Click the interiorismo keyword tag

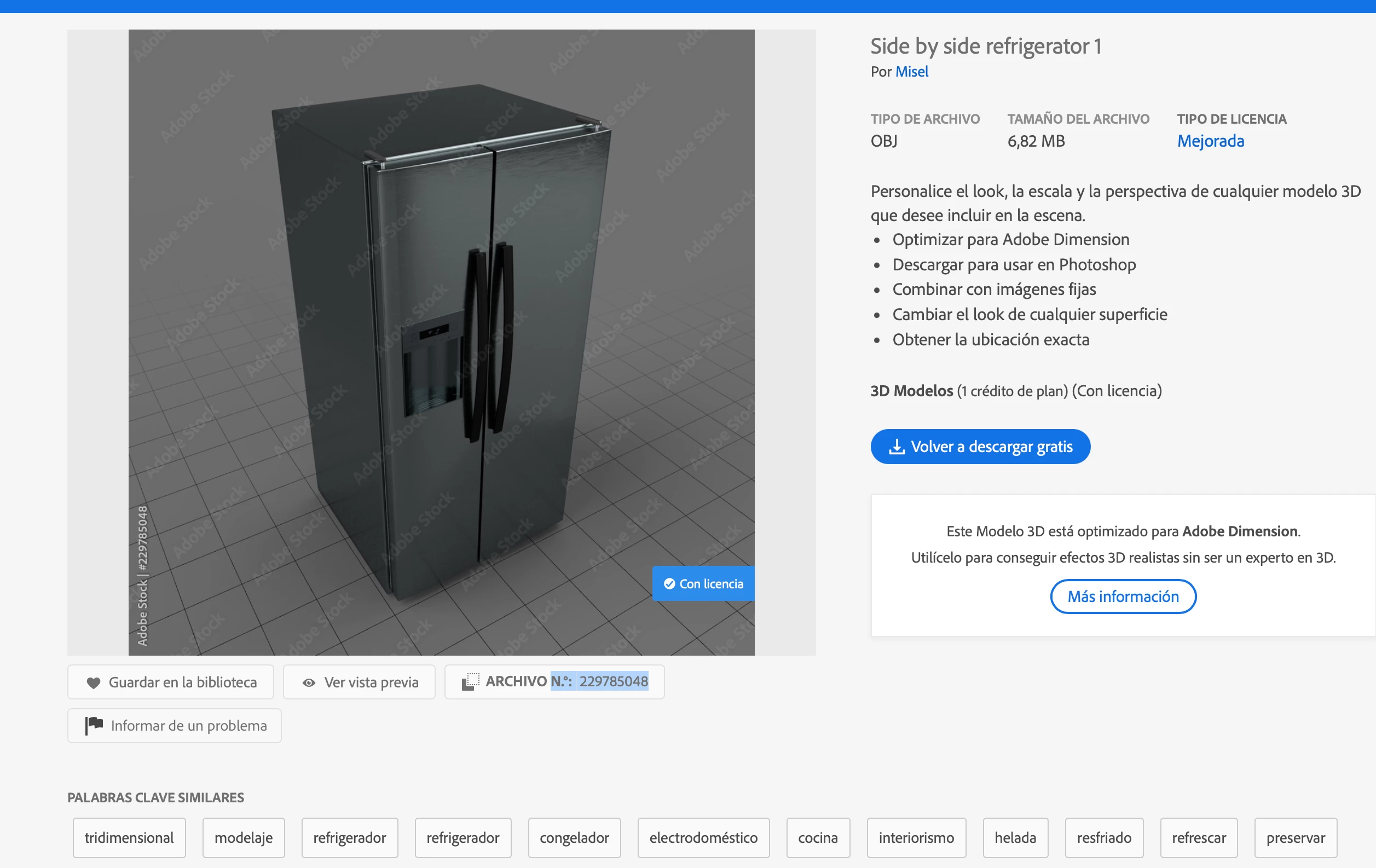(916, 838)
